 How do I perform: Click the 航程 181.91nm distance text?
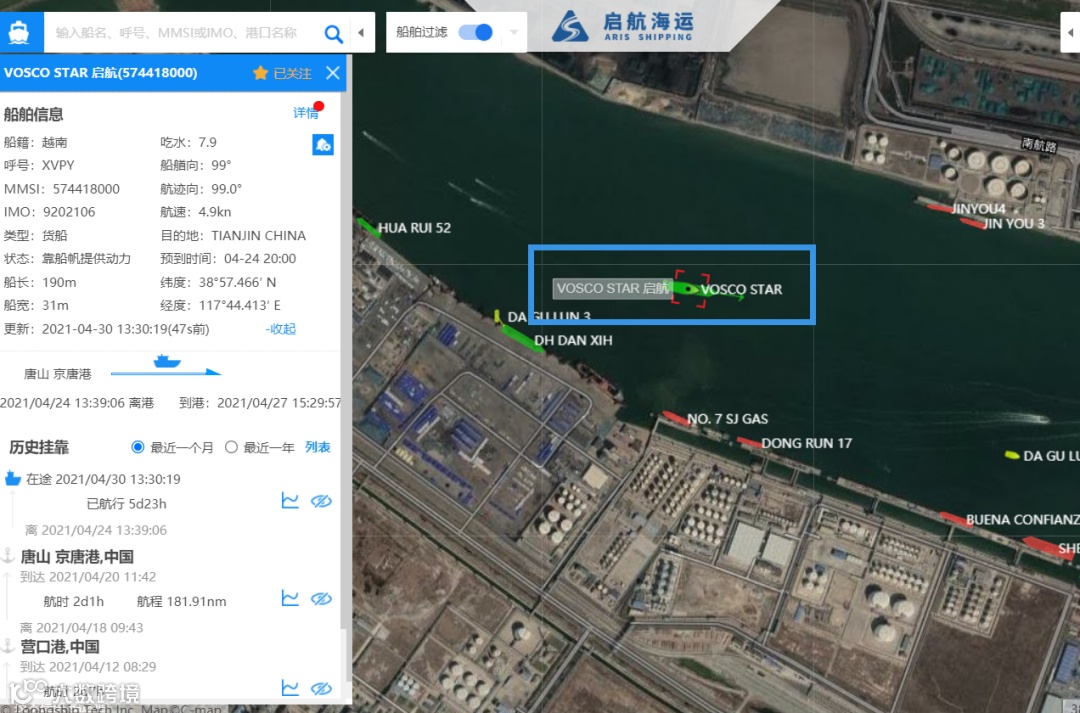point(182,601)
